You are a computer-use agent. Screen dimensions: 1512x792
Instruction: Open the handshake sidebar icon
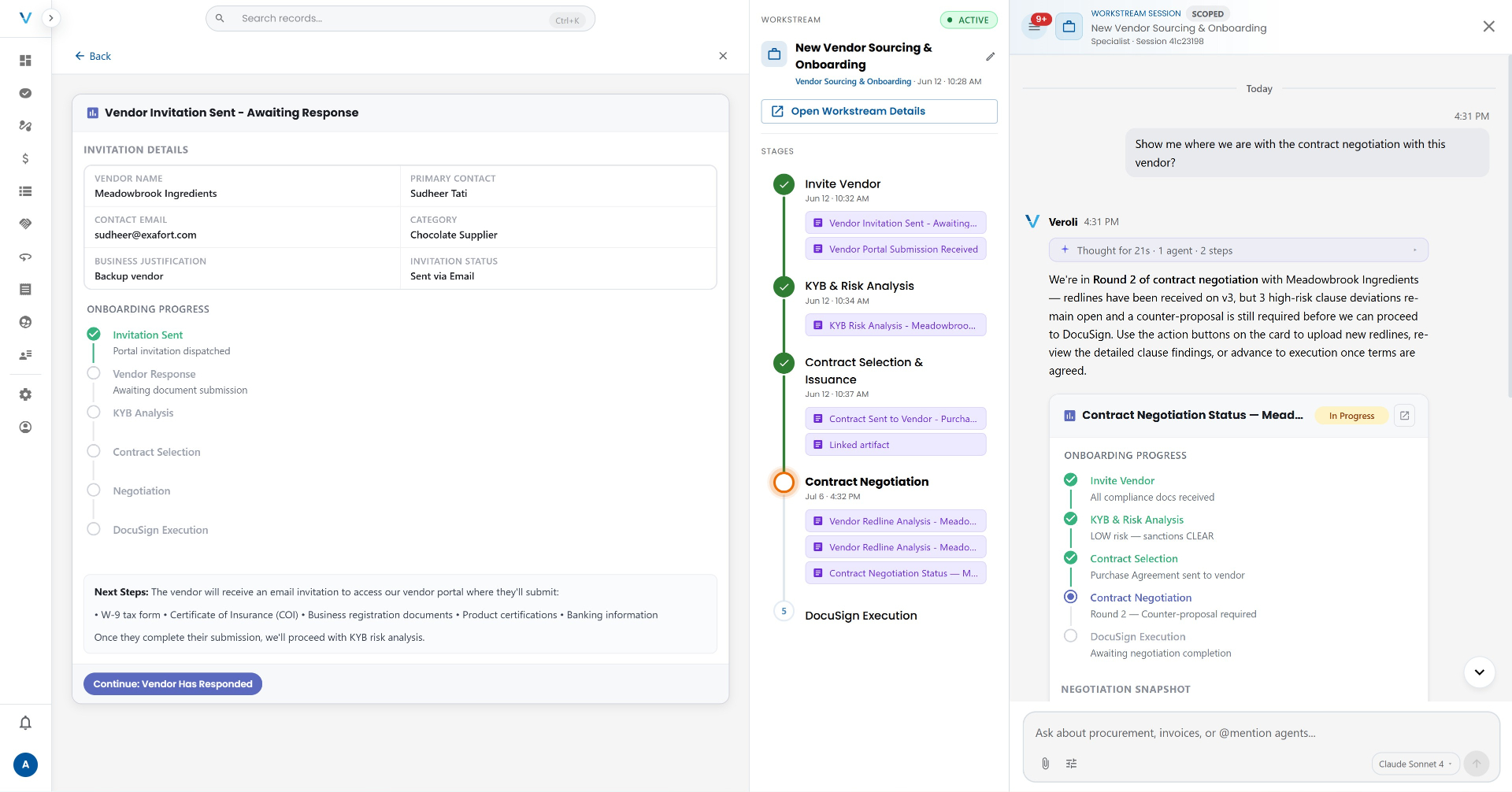[x=25, y=224]
